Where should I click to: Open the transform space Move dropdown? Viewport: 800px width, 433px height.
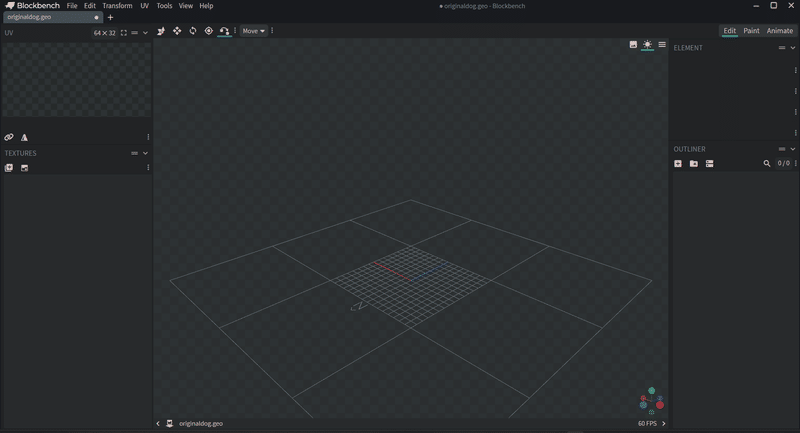(254, 31)
